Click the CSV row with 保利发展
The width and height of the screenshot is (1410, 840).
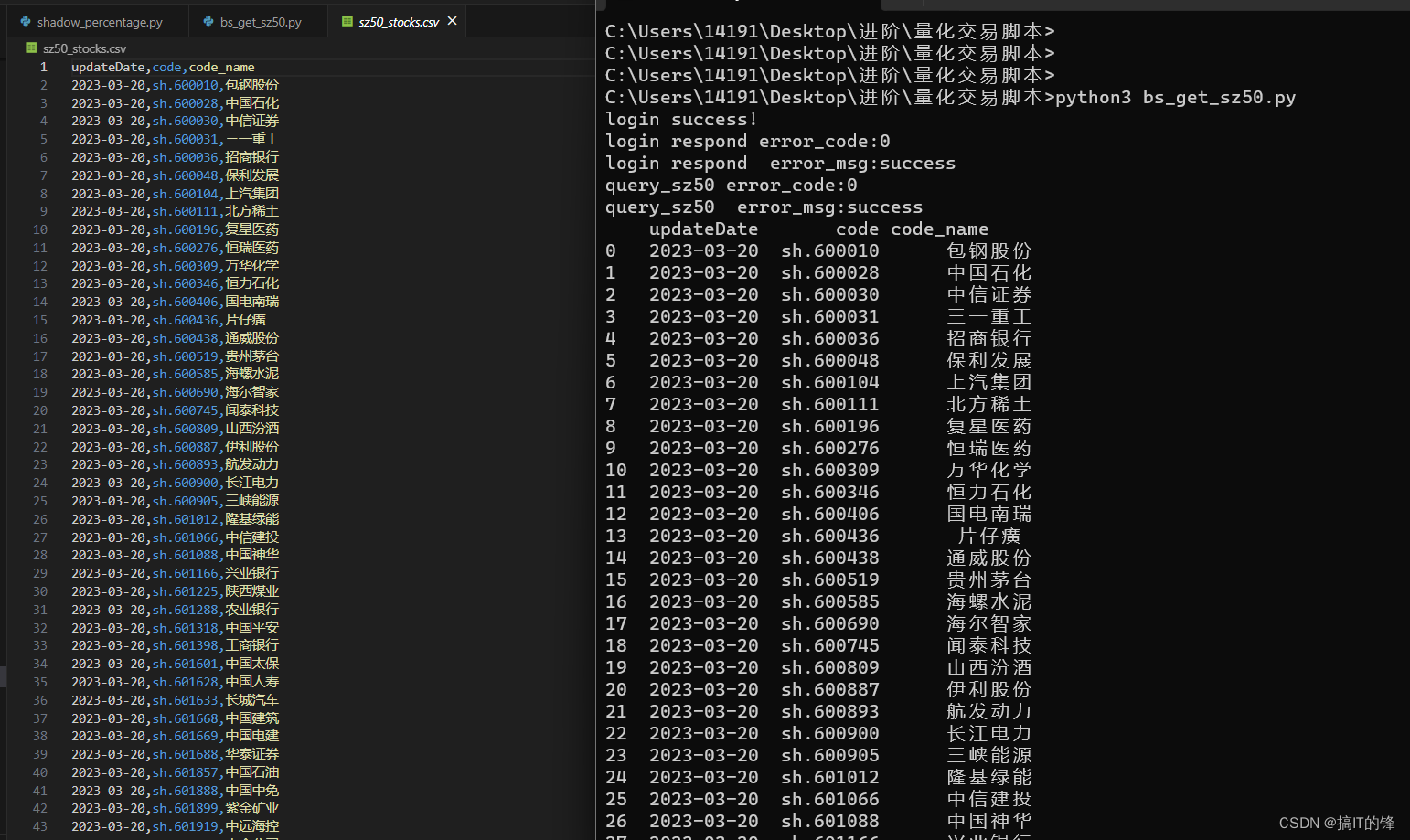175,175
